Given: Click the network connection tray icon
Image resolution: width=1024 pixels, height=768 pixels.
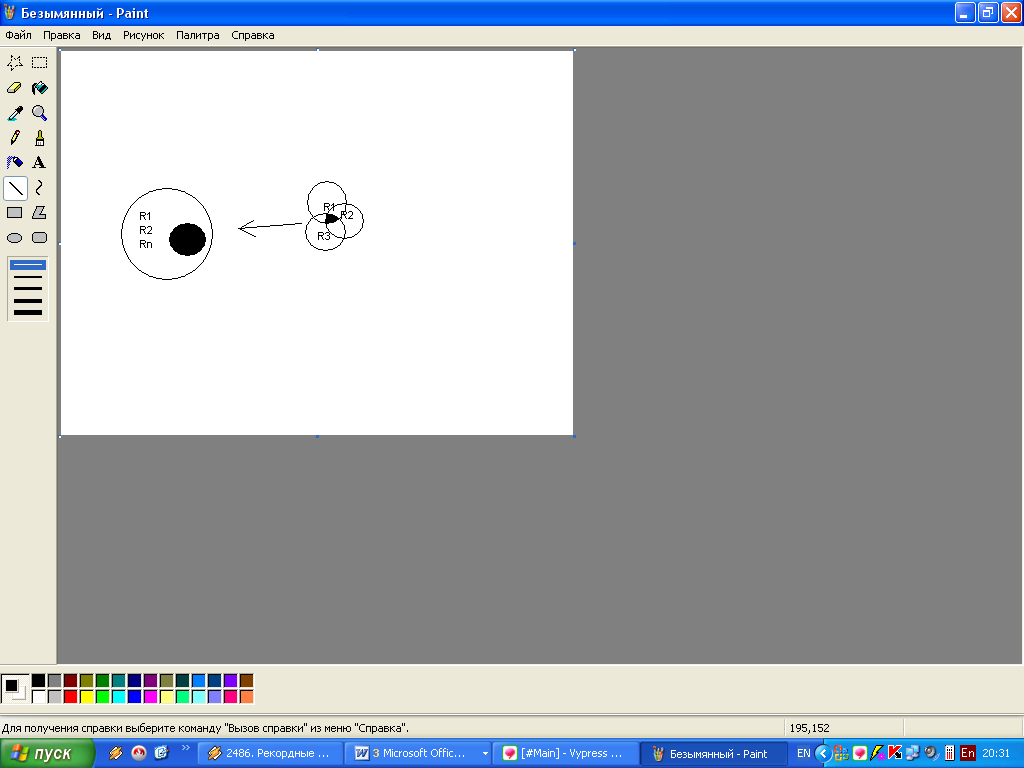Looking at the screenshot, I should coord(913,754).
